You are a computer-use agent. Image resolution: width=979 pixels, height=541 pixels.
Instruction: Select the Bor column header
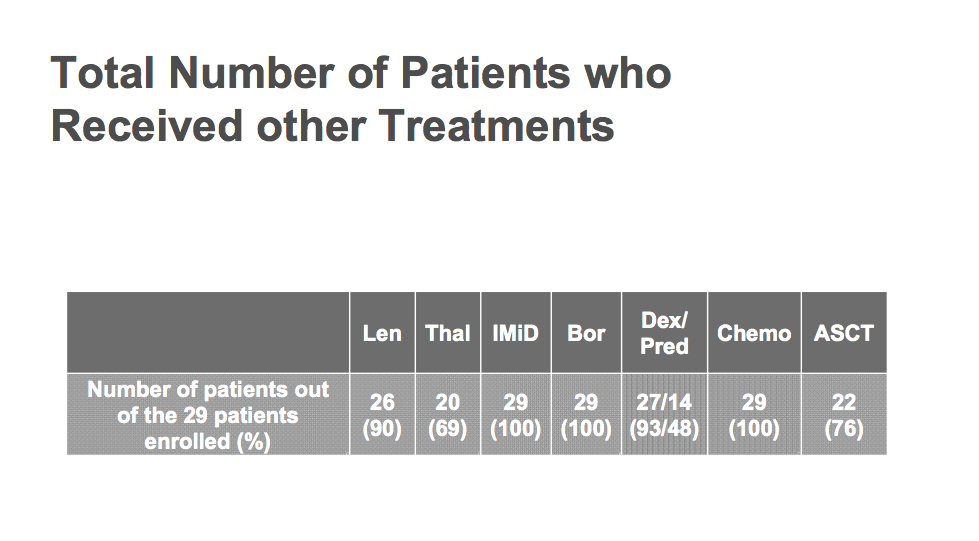coord(586,333)
